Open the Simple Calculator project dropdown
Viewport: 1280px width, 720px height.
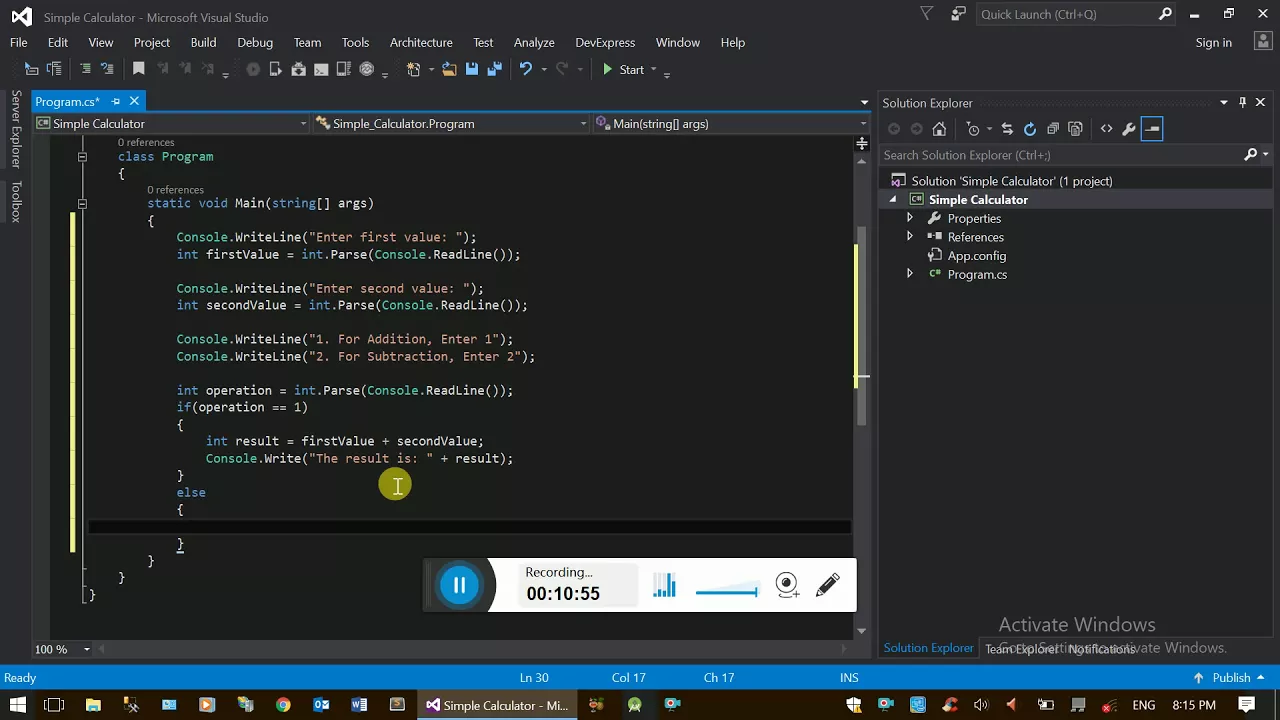click(x=304, y=124)
